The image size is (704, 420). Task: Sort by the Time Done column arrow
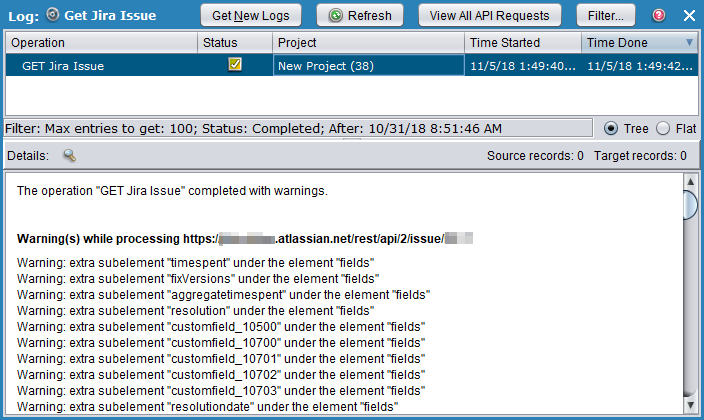coord(689,43)
